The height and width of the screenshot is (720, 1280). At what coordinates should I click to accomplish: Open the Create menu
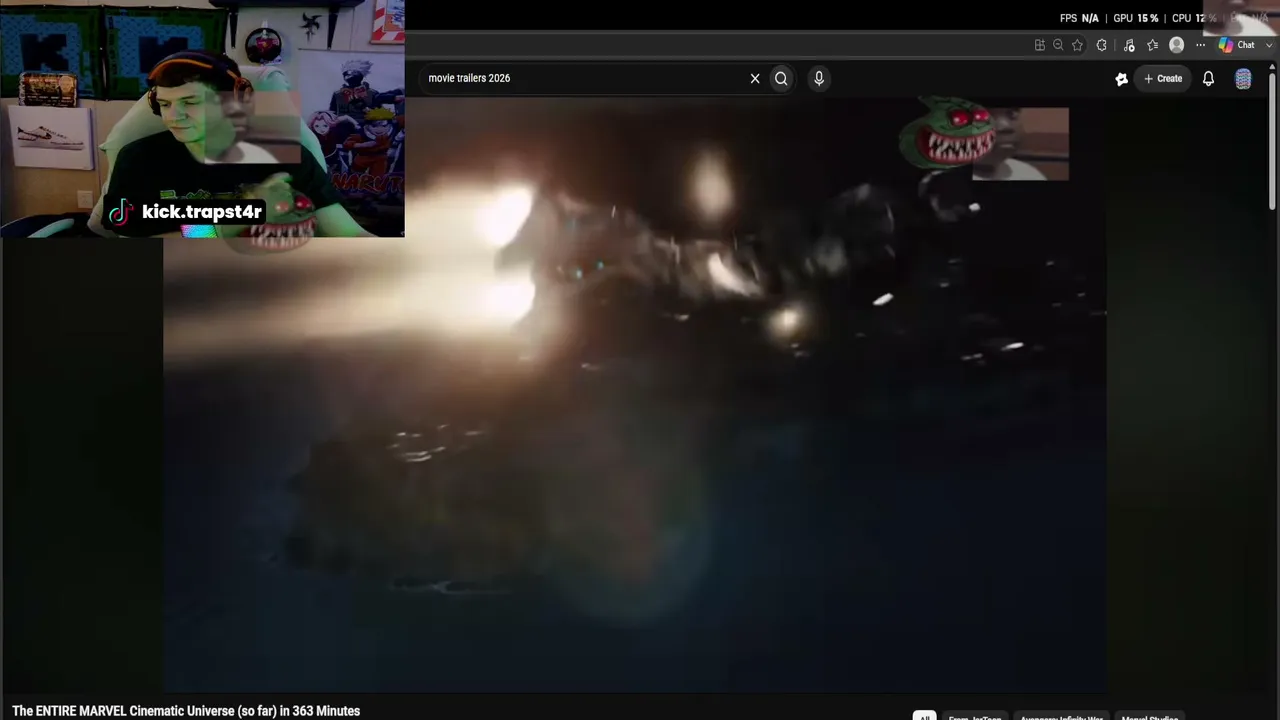1163,78
